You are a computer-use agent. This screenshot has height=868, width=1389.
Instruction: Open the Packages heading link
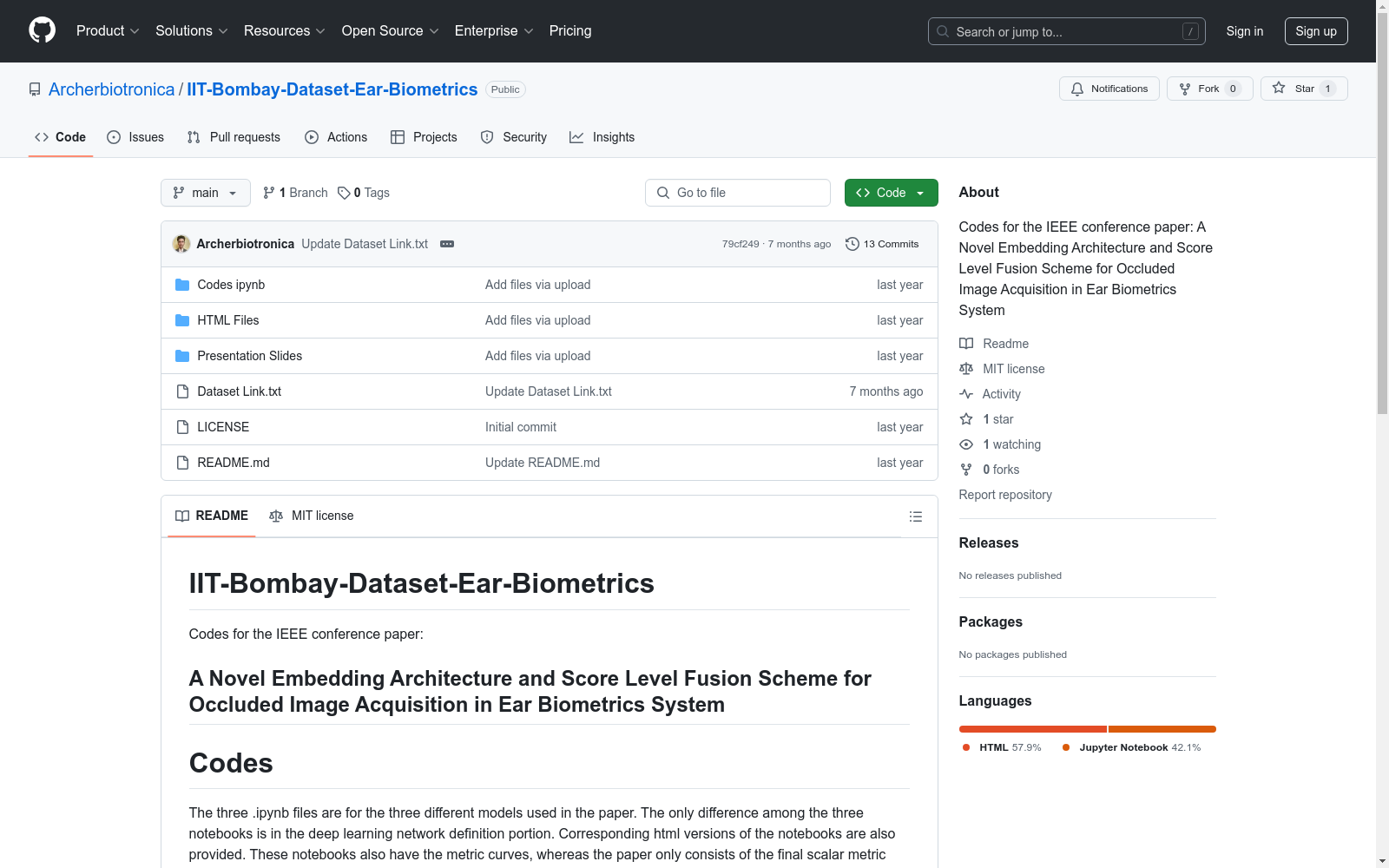991,621
